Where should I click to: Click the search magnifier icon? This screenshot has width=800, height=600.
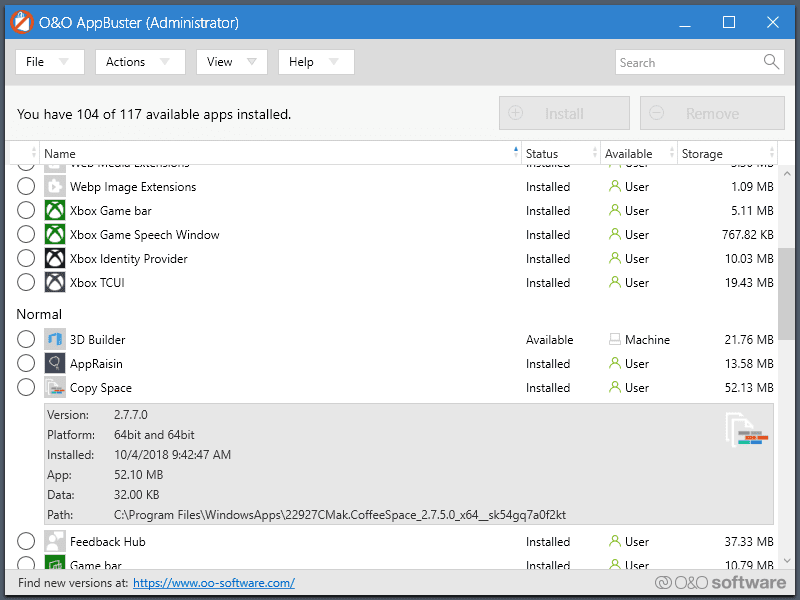pyautogui.click(x=771, y=62)
